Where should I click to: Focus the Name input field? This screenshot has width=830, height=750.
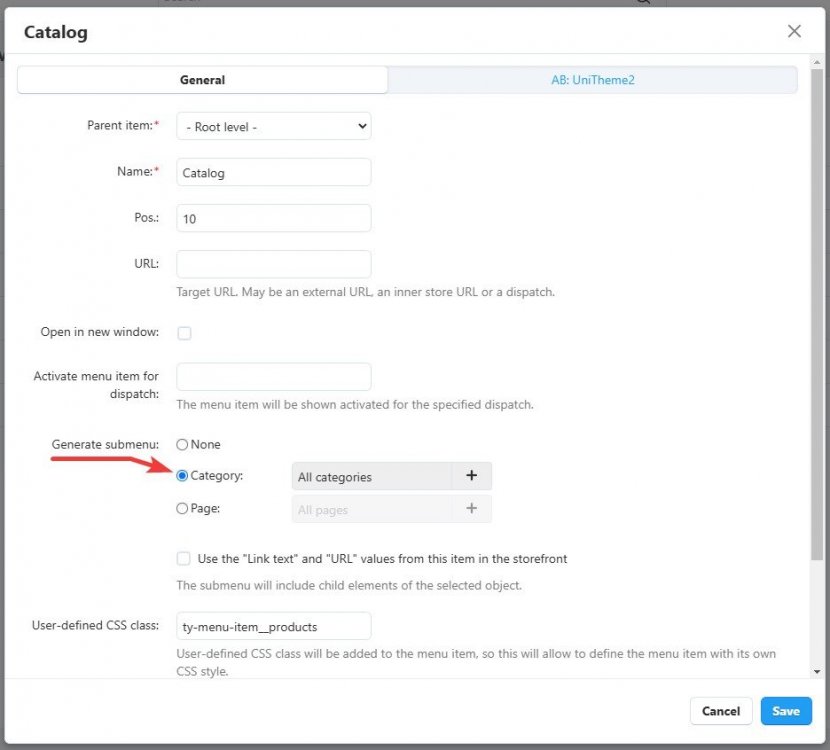click(x=273, y=172)
